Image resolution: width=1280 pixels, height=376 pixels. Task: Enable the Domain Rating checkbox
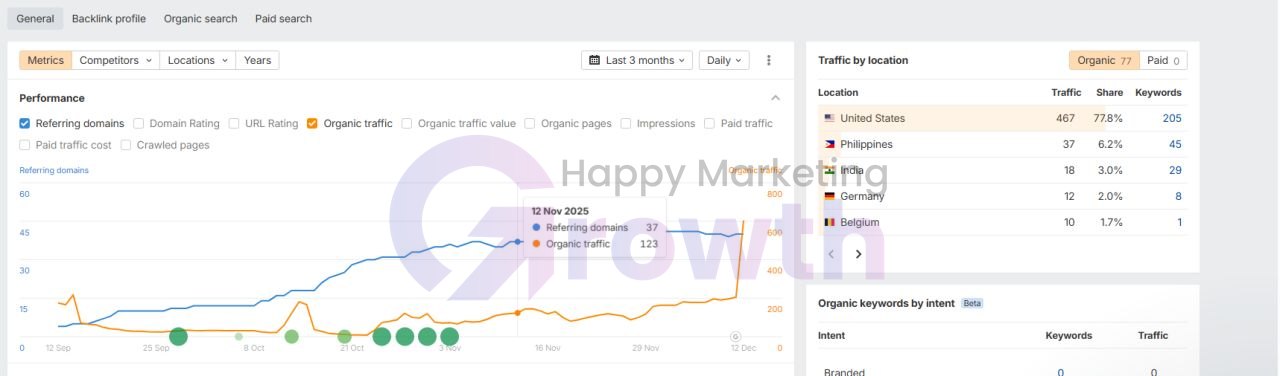[138, 123]
